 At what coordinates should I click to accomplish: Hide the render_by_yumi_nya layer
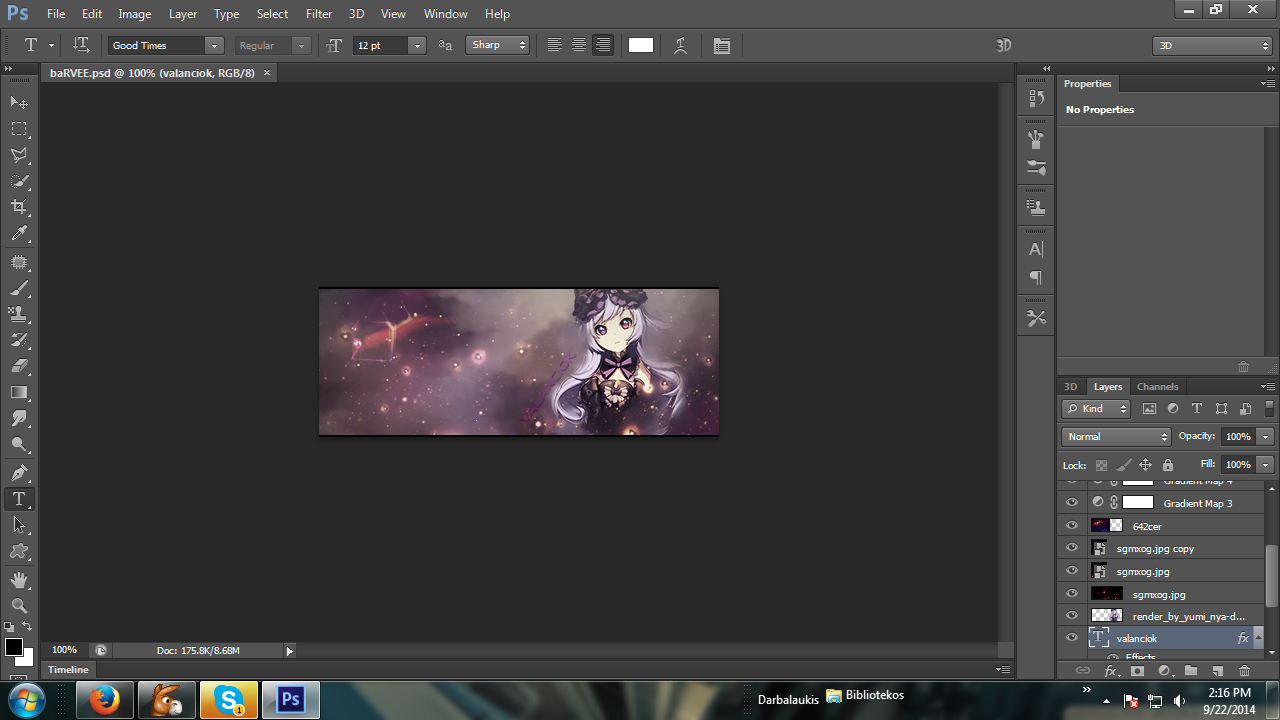click(x=1072, y=616)
